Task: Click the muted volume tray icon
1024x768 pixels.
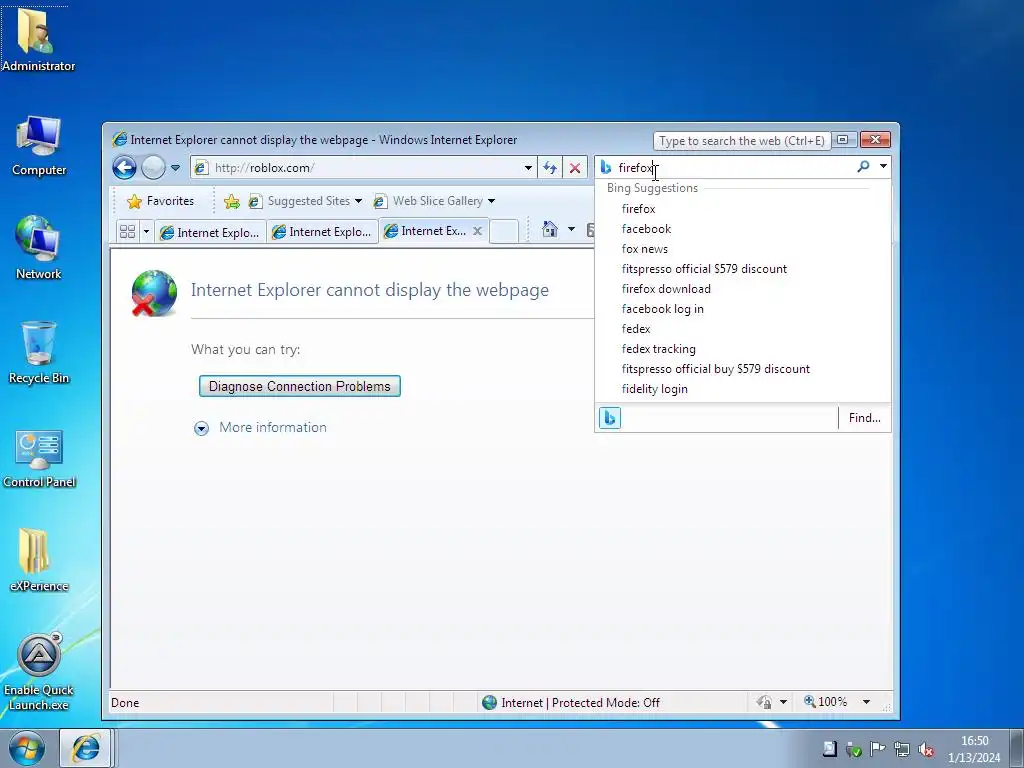Action: point(926,749)
